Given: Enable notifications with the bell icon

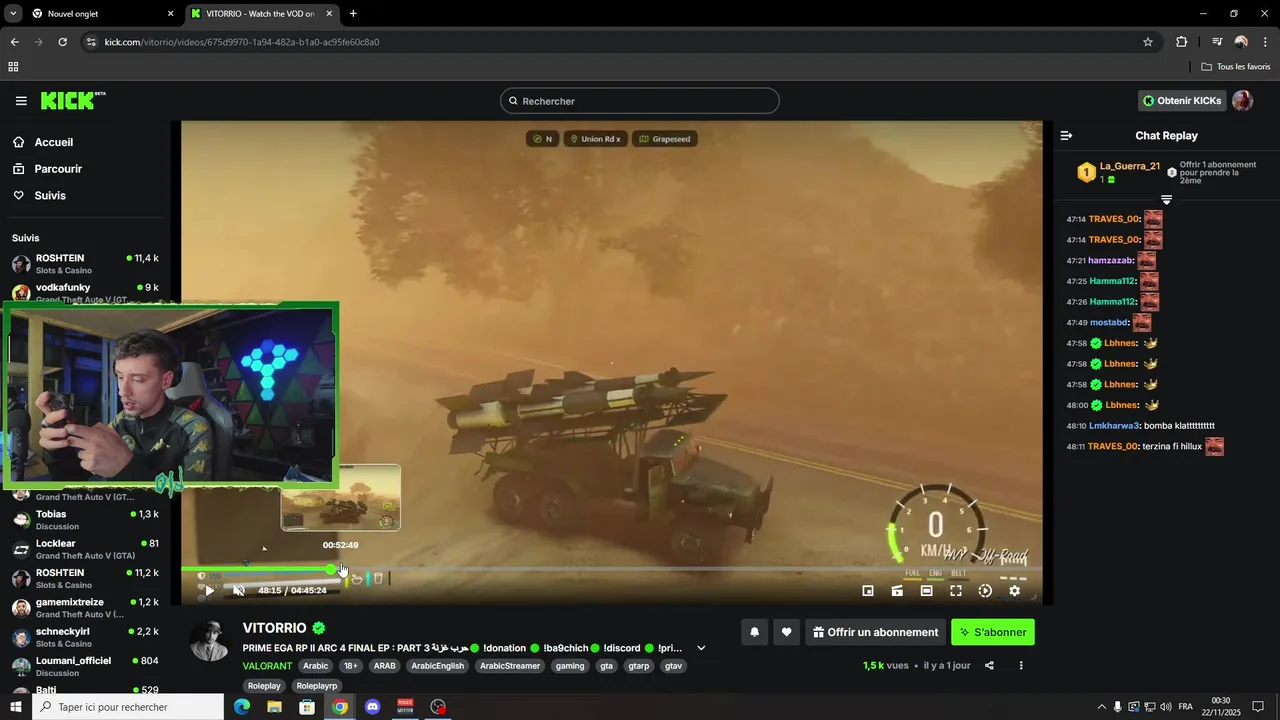Looking at the screenshot, I should [x=754, y=632].
